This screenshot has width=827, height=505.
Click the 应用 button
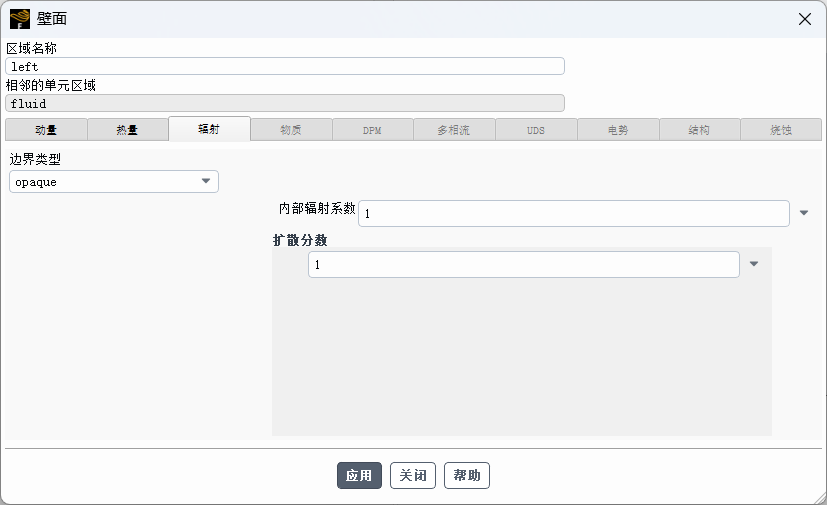click(x=359, y=475)
